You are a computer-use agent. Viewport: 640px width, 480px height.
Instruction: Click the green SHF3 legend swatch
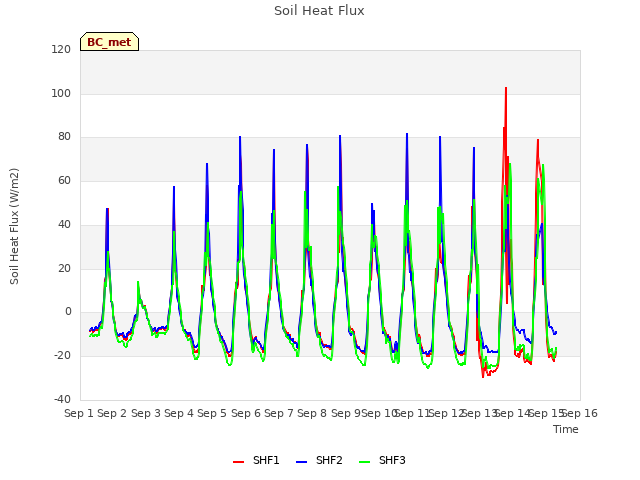pos(364,462)
